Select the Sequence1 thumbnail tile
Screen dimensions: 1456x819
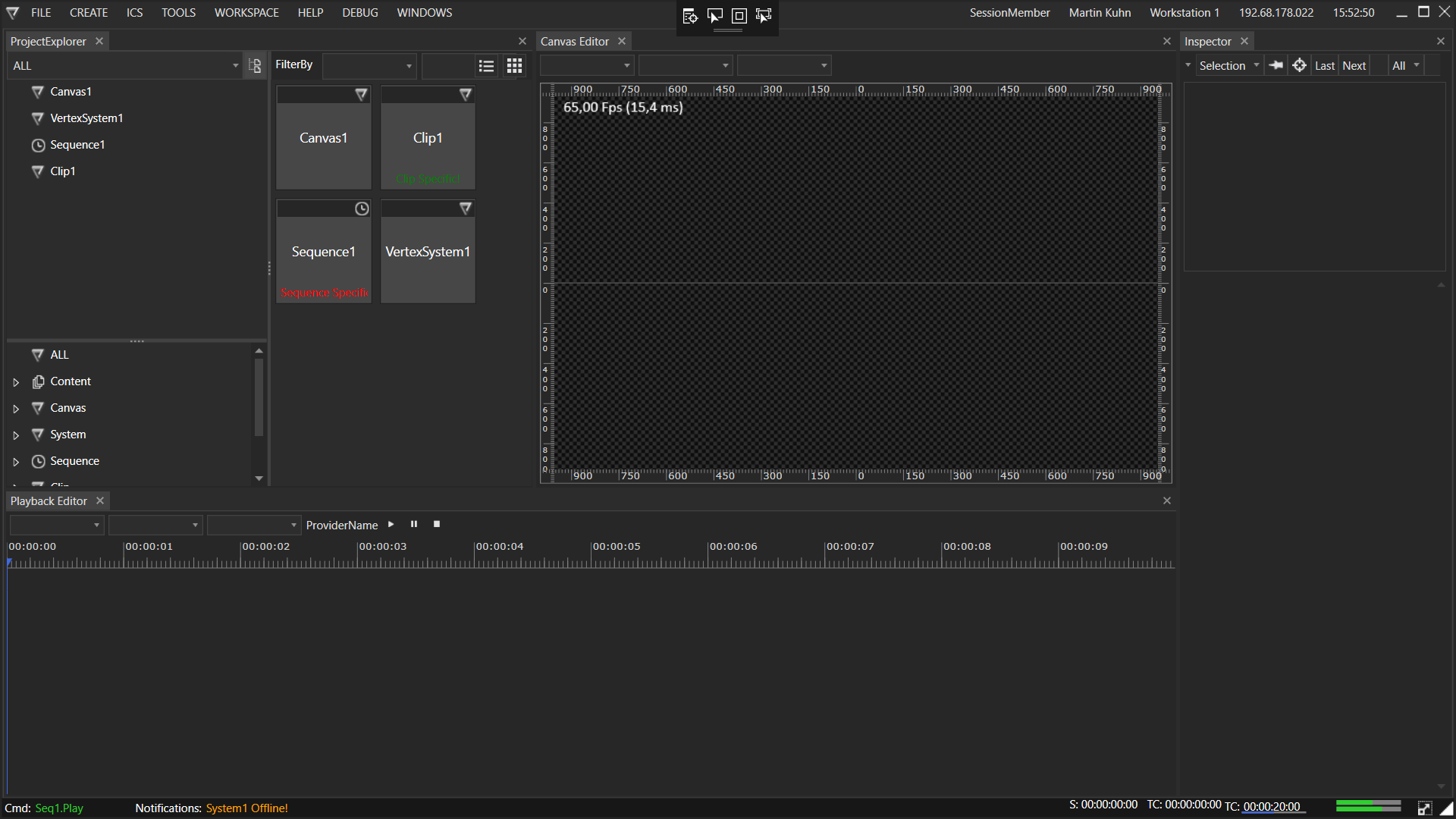324,252
